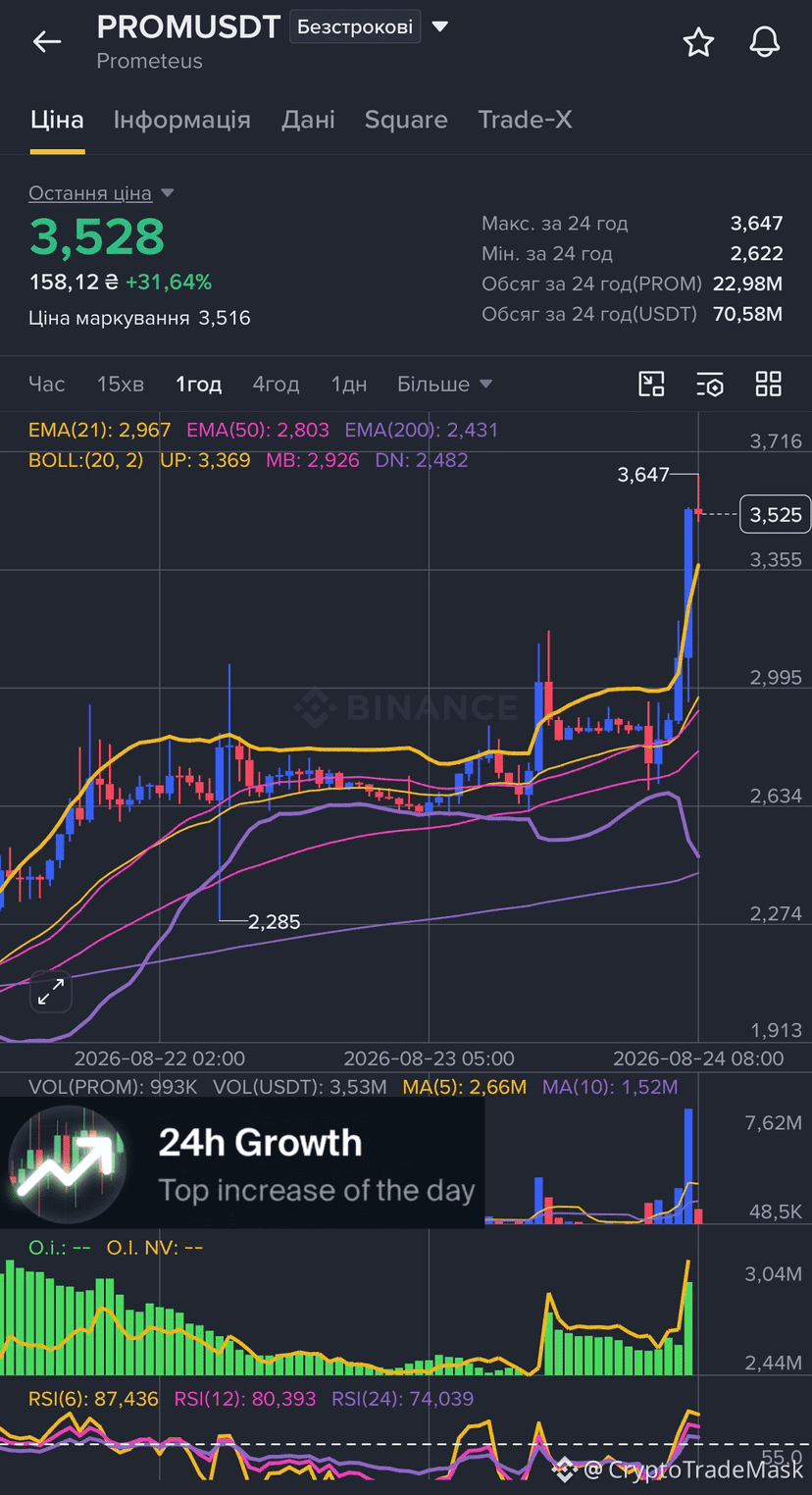This screenshot has height=1495, width=812.
Task: Click the 158,12 ₴ converted price
Action: (74, 283)
